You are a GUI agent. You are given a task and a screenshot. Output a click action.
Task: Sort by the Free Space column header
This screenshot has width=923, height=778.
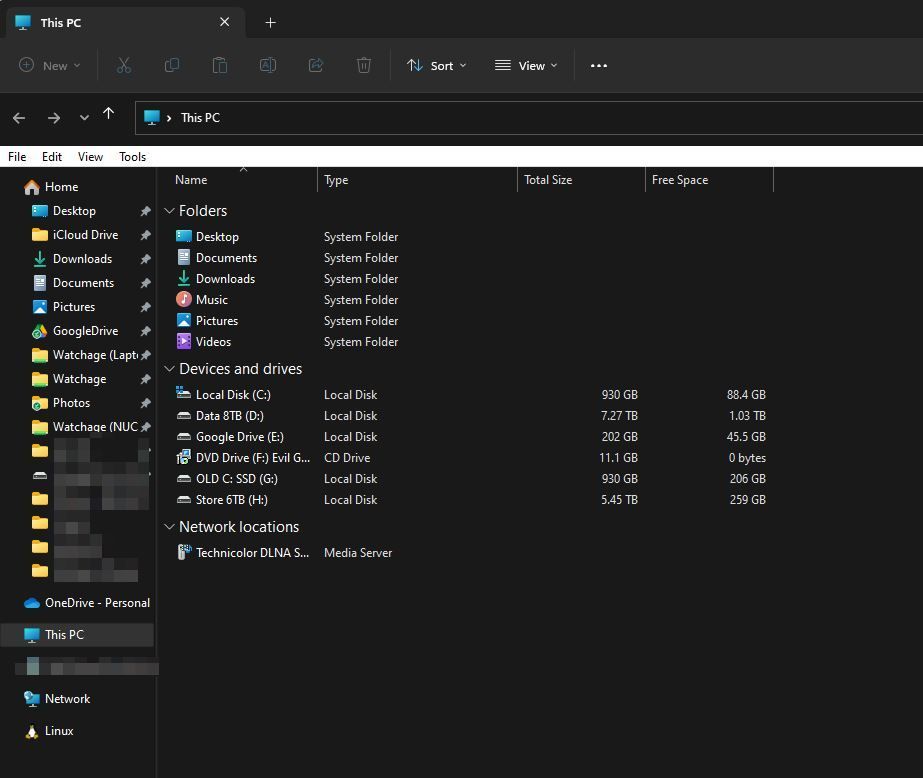coord(679,180)
